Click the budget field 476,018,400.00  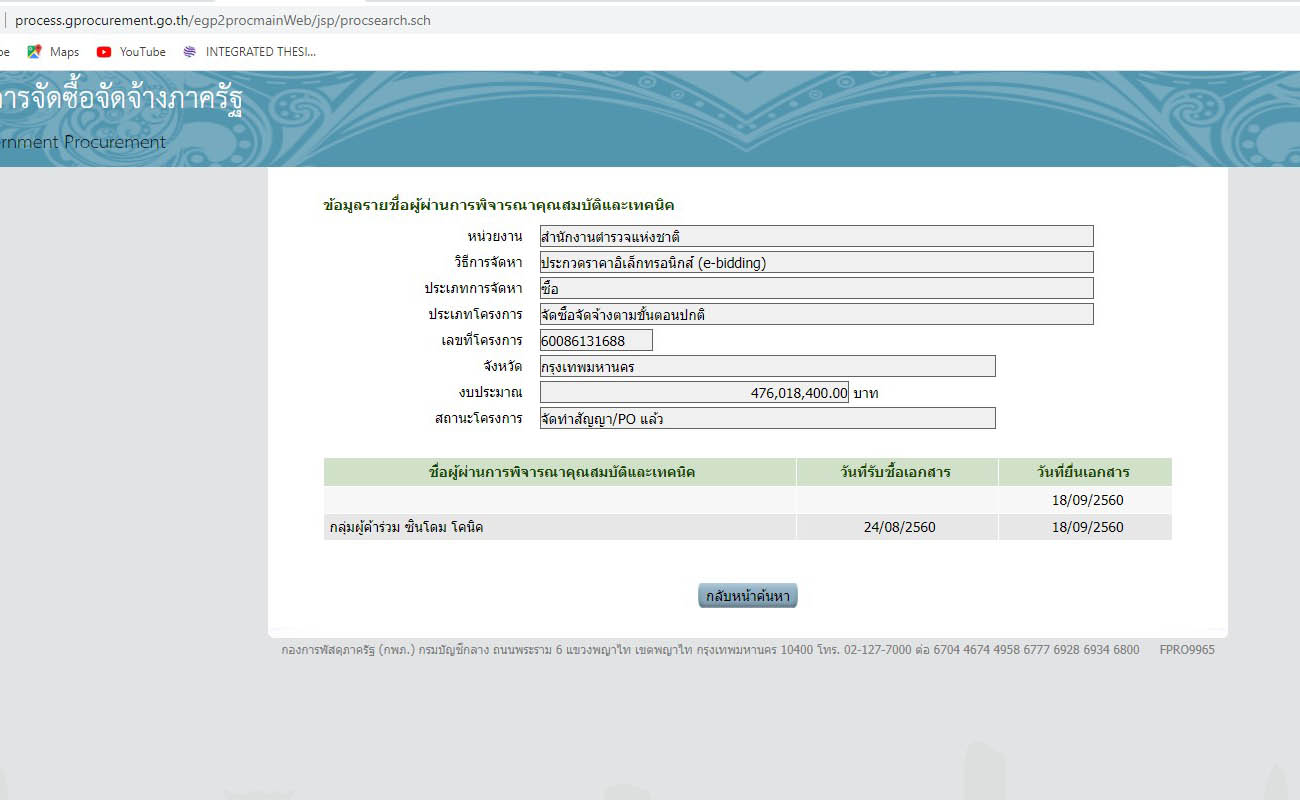pyautogui.click(x=693, y=393)
